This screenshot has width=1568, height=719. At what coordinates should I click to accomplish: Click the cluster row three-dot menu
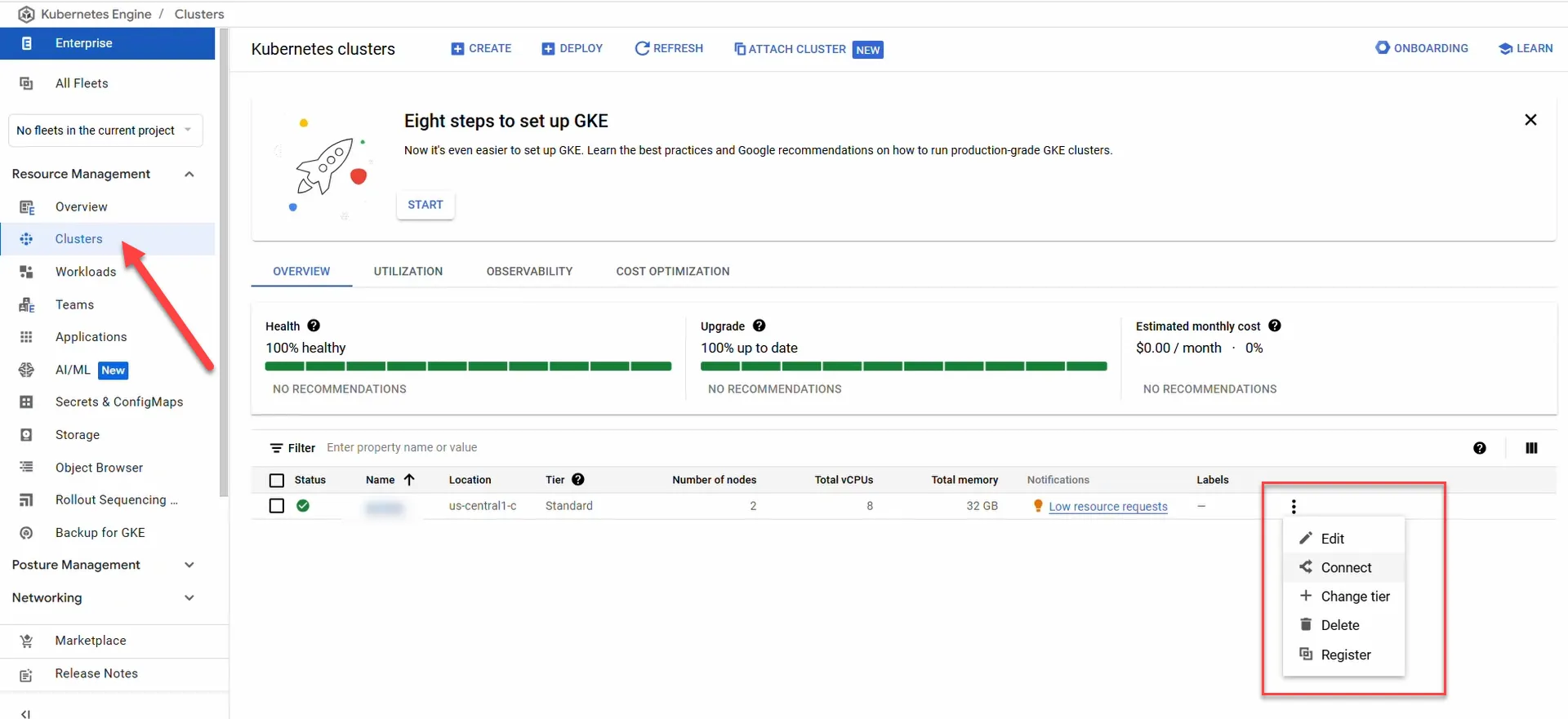pyautogui.click(x=1294, y=507)
